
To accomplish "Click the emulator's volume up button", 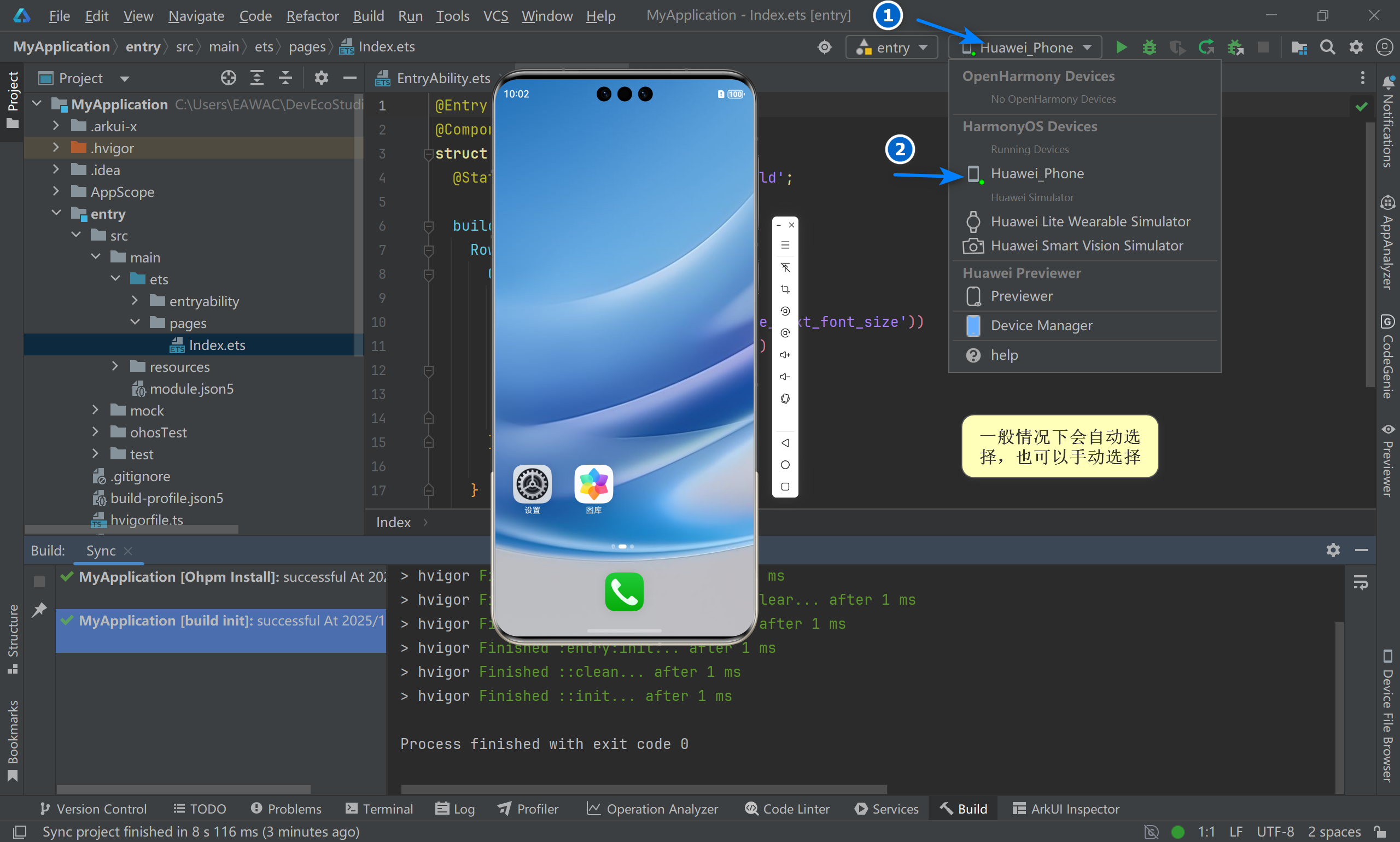I will [785, 355].
